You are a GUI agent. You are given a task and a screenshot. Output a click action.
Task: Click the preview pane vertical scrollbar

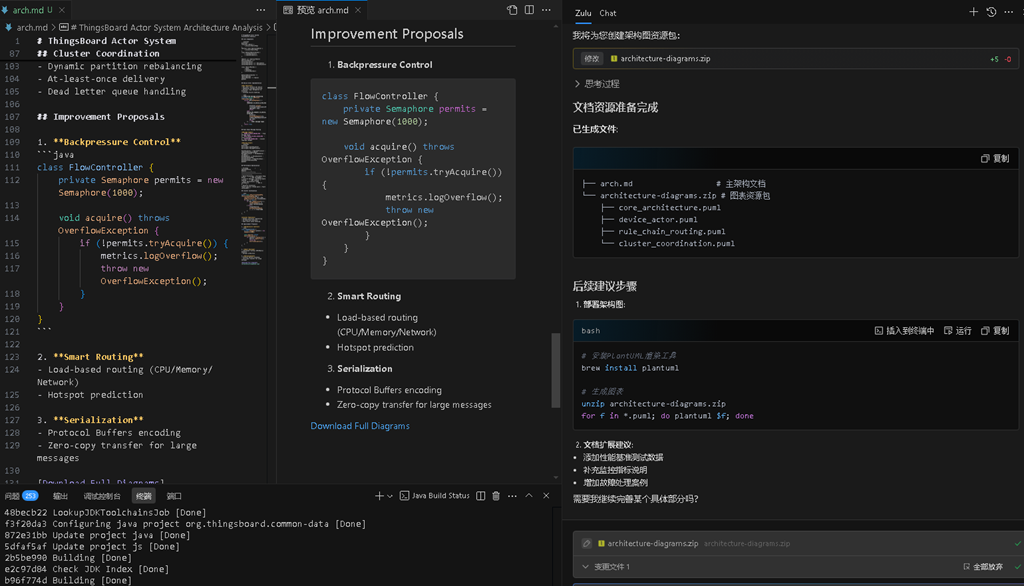(556, 370)
